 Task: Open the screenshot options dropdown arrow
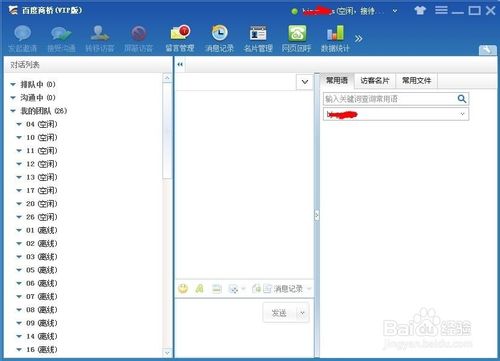click(243, 289)
